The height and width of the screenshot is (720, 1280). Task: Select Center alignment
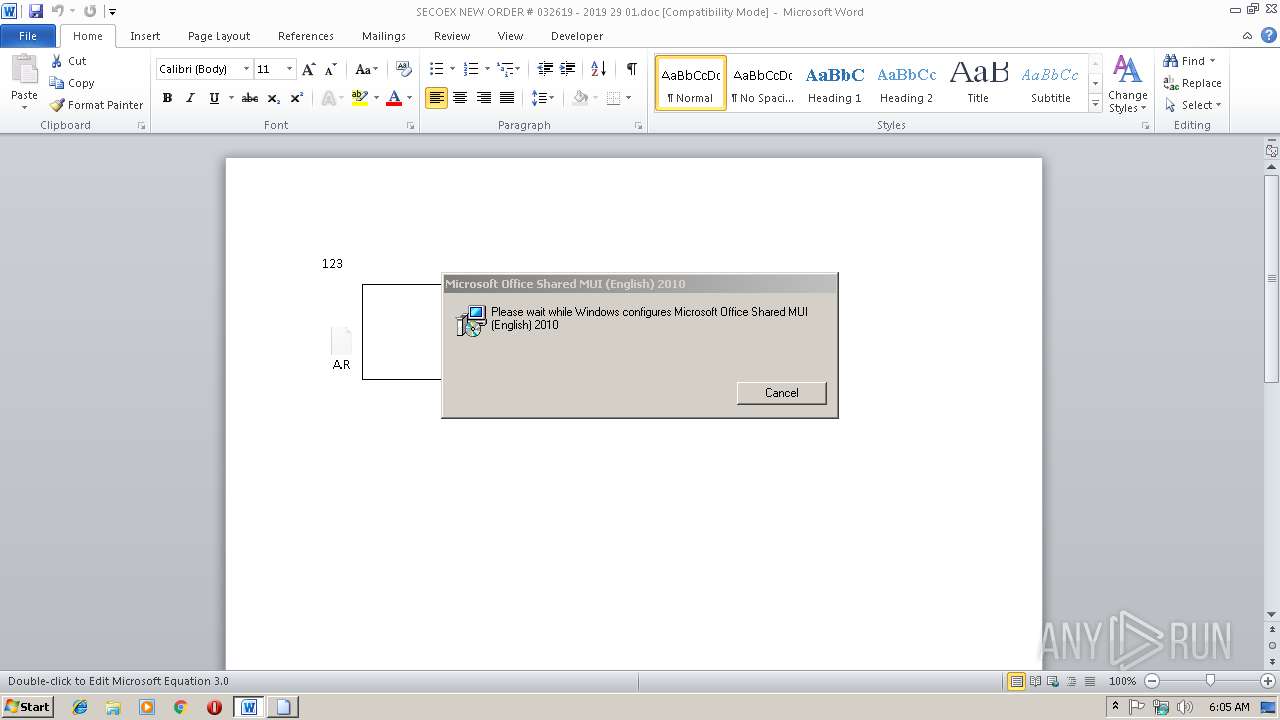pyautogui.click(x=460, y=98)
